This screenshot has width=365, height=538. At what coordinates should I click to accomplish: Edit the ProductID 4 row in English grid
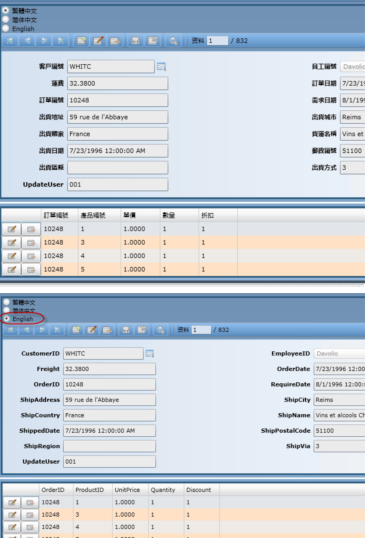click(x=12, y=527)
